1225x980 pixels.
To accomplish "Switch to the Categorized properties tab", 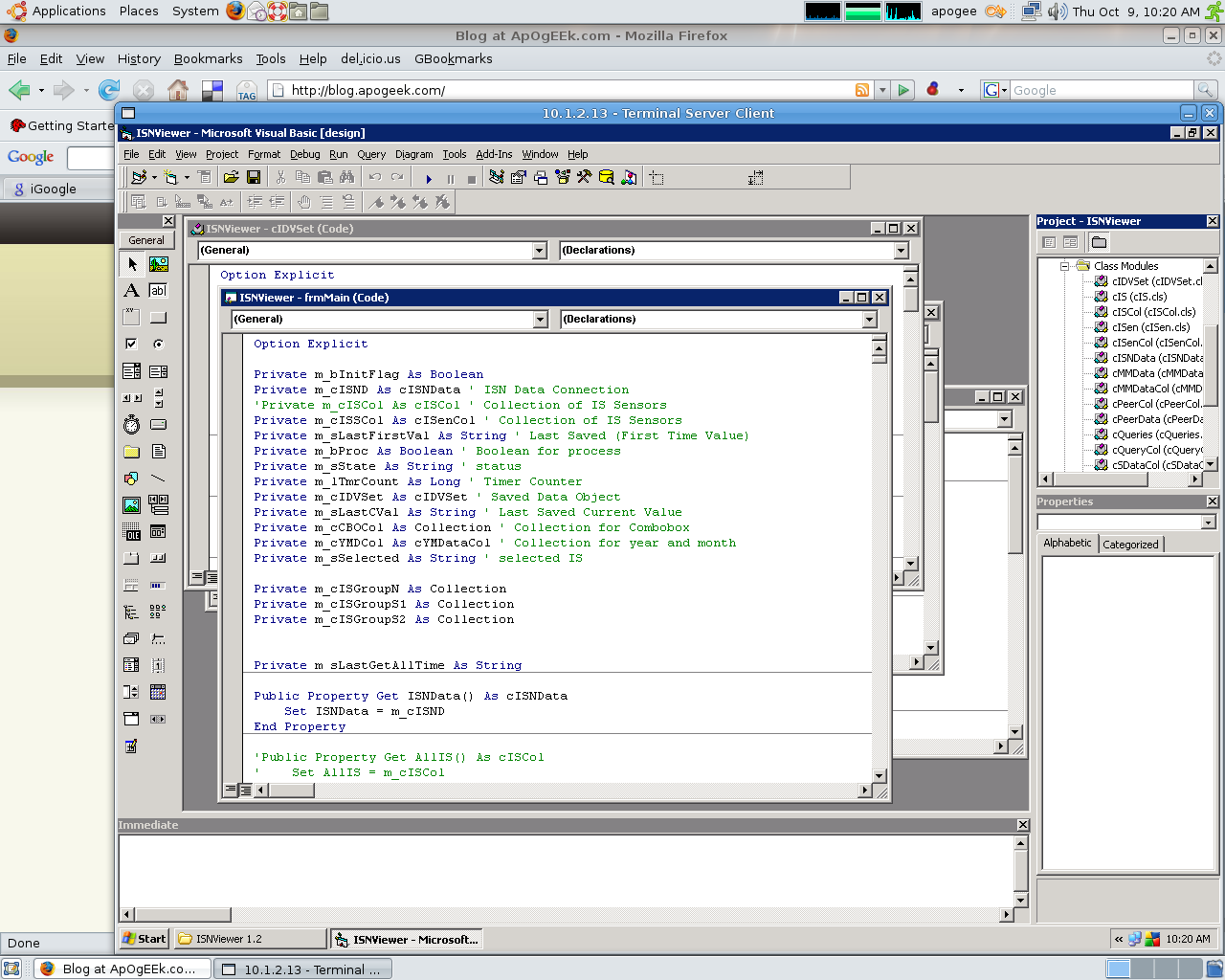I will 1130,545.
